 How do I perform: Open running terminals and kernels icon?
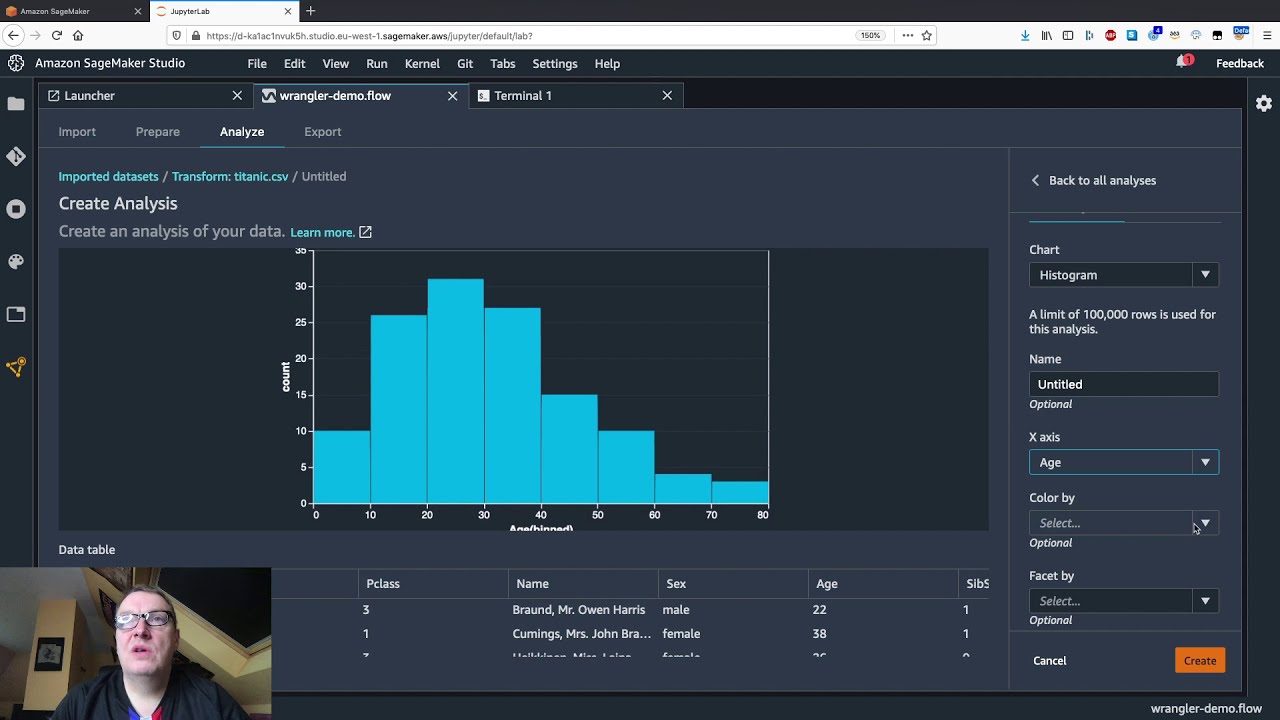(16, 209)
